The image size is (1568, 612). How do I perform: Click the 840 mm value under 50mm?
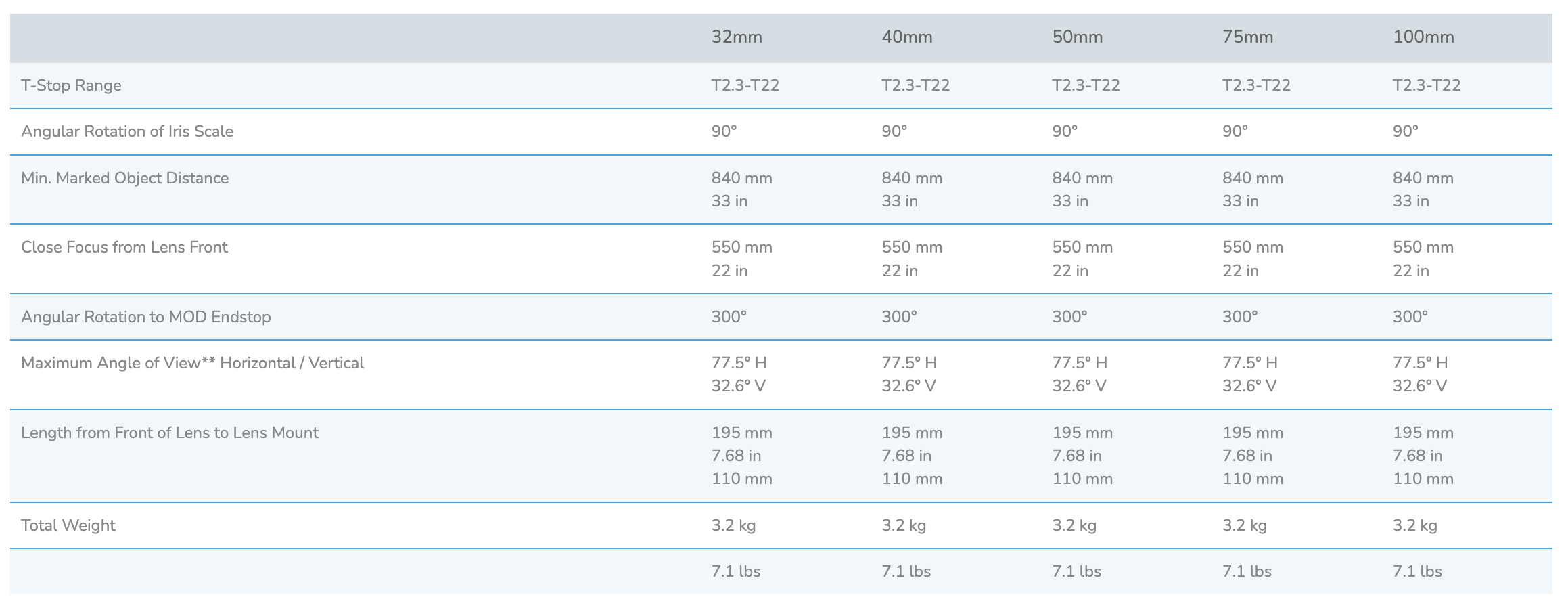pos(1083,178)
